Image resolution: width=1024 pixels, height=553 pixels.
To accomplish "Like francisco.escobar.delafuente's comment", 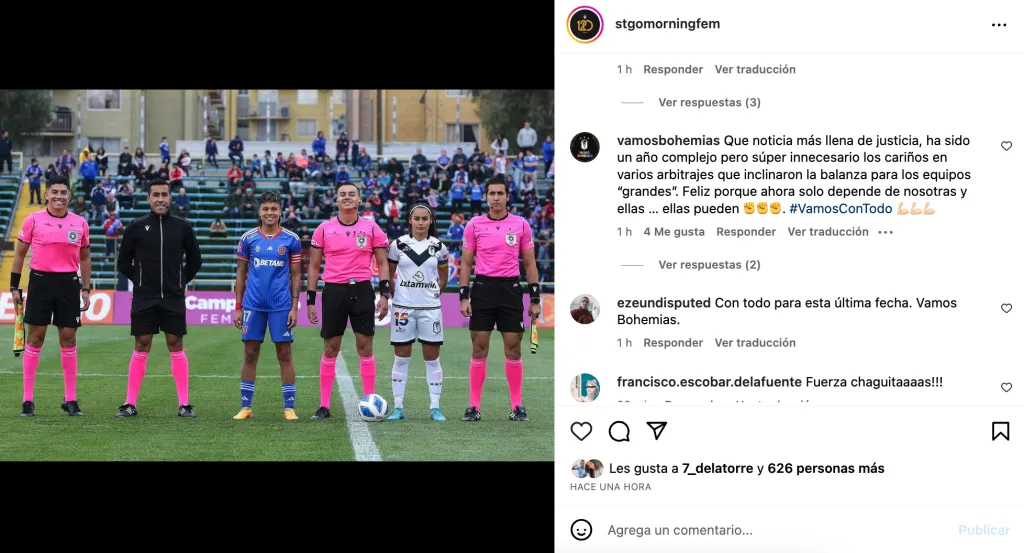I will [x=1006, y=387].
